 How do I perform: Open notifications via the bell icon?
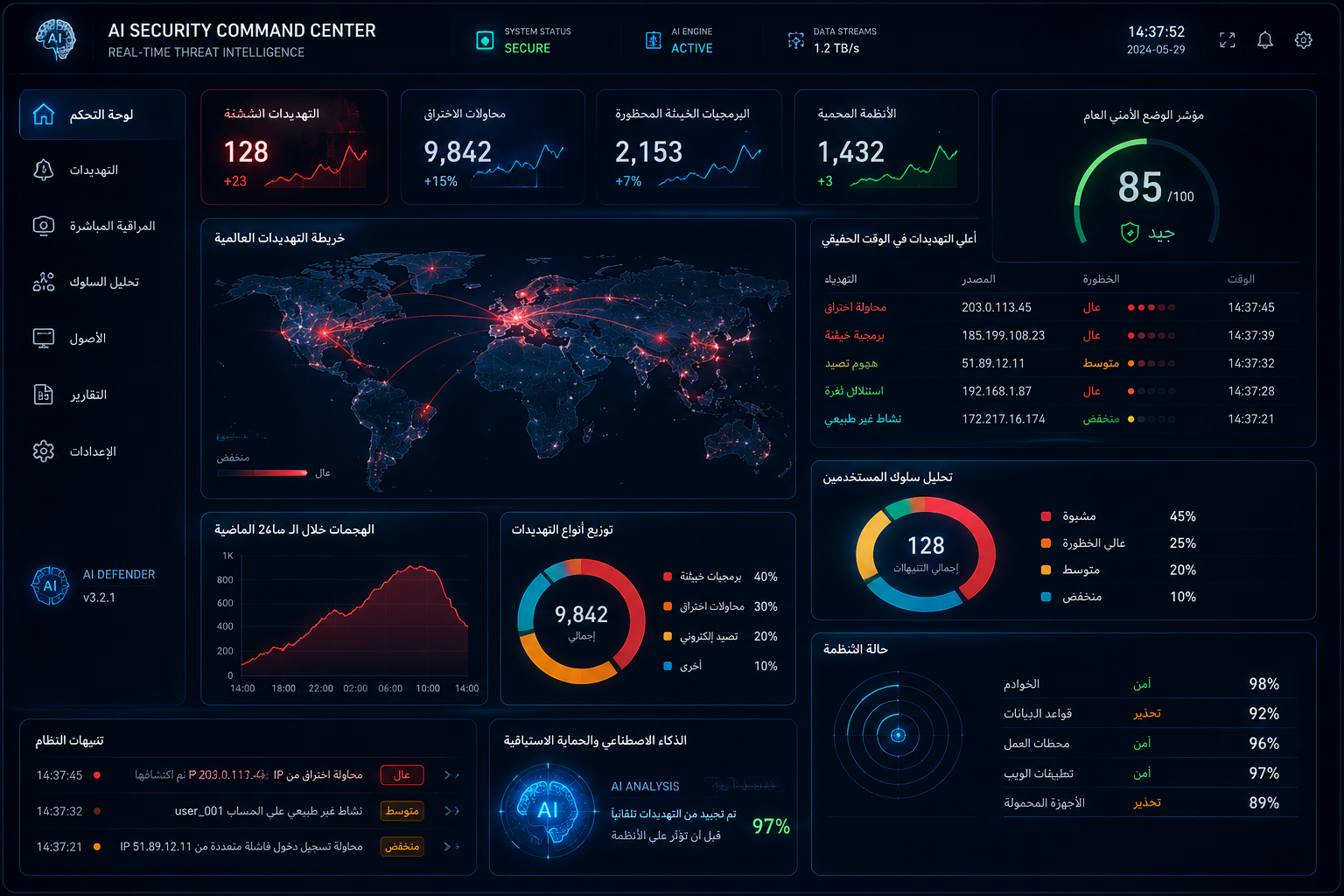(x=1265, y=40)
